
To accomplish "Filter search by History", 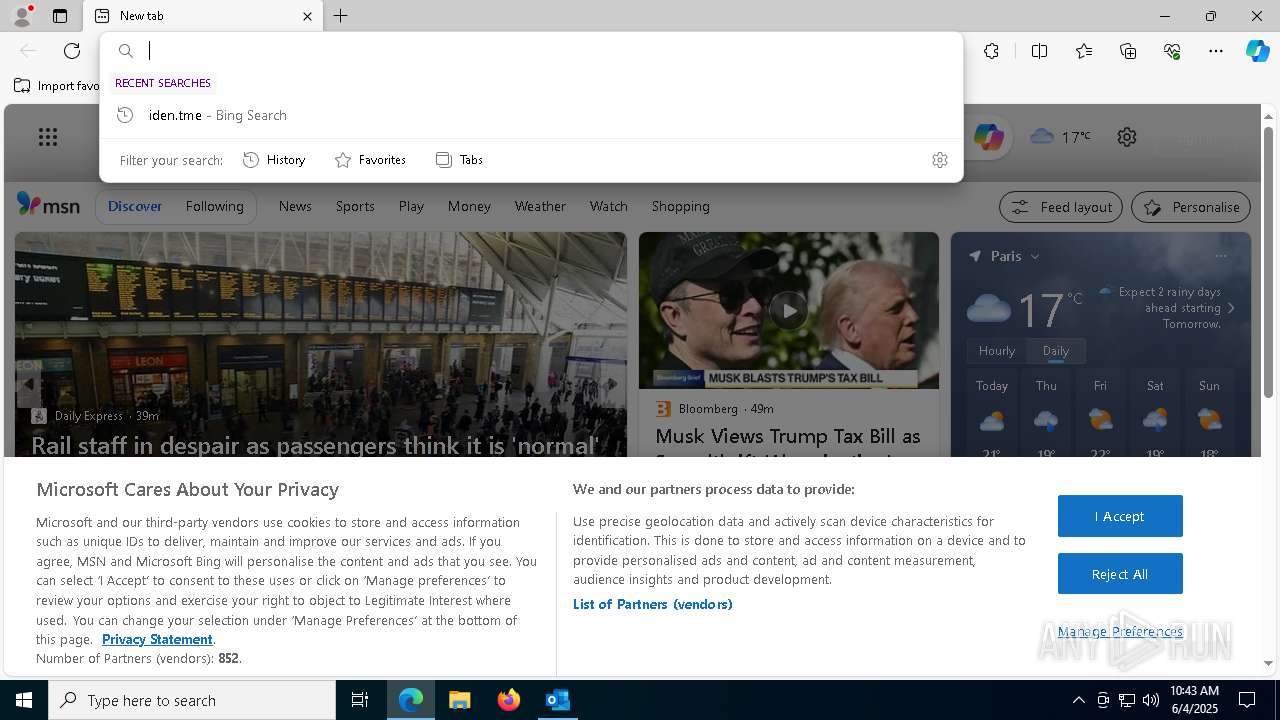I will (274, 160).
